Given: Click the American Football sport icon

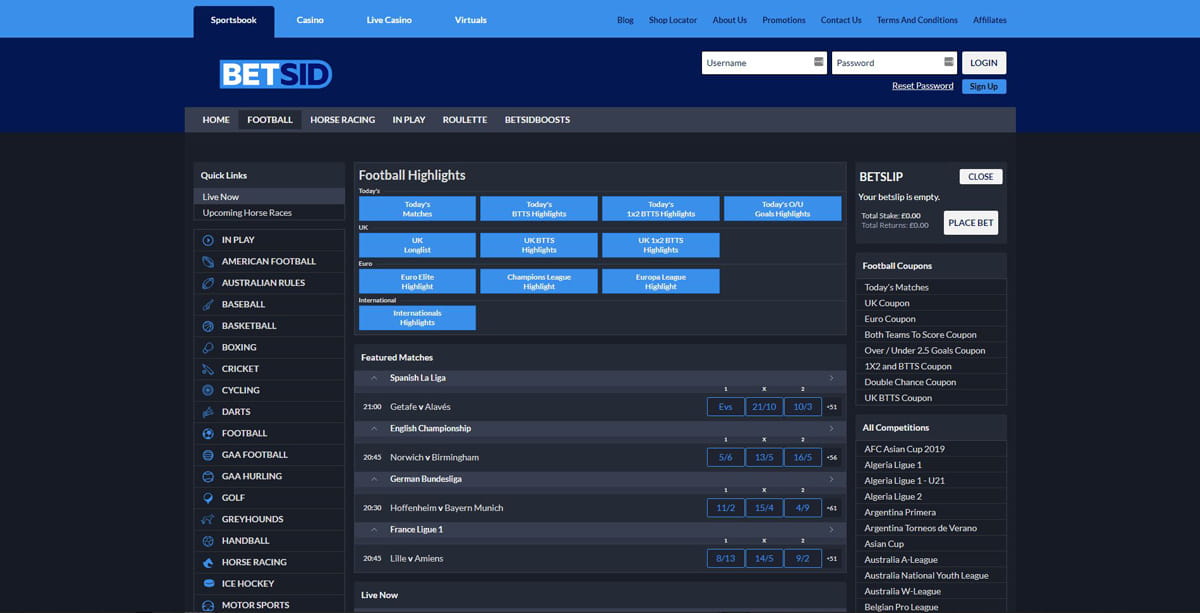Looking at the screenshot, I should coord(208,261).
